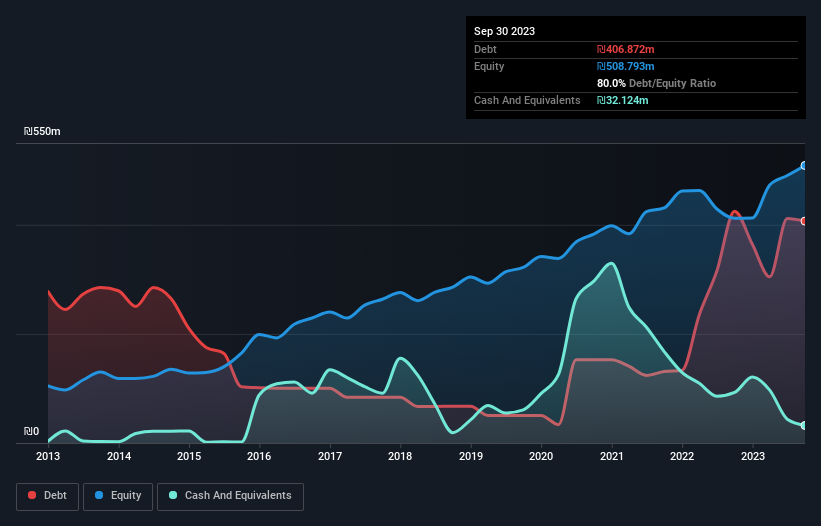
Task: Click the 2023 x-axis label
Action: coord(753,456)
